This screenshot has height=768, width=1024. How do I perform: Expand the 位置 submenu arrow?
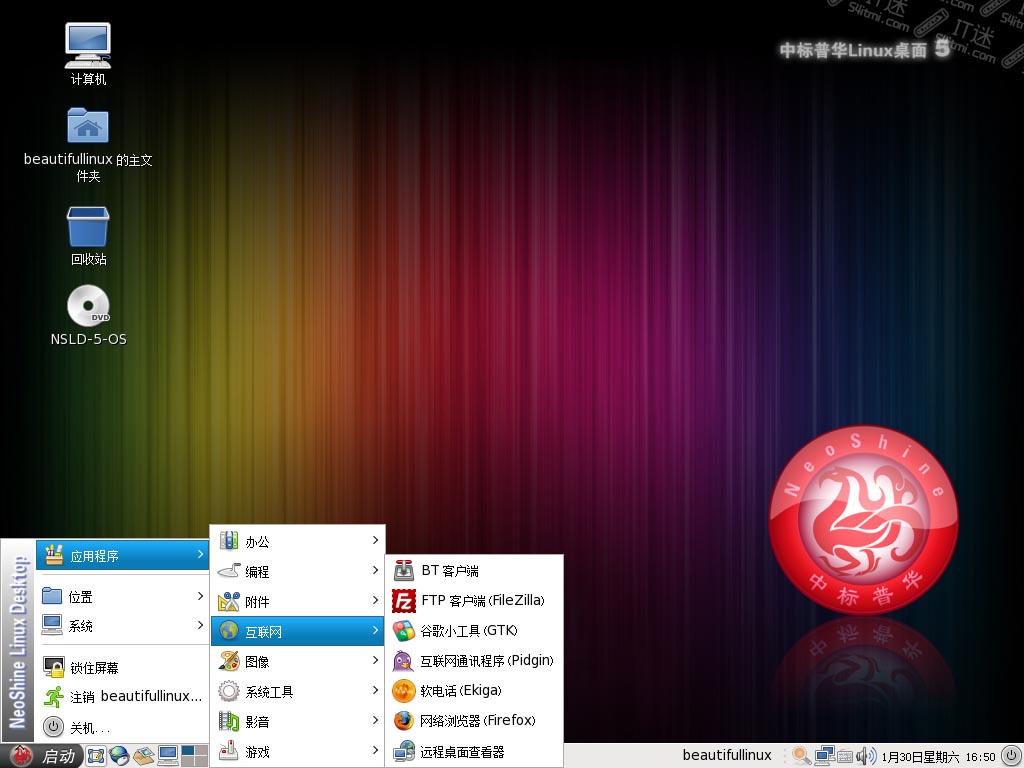[200, 596]
